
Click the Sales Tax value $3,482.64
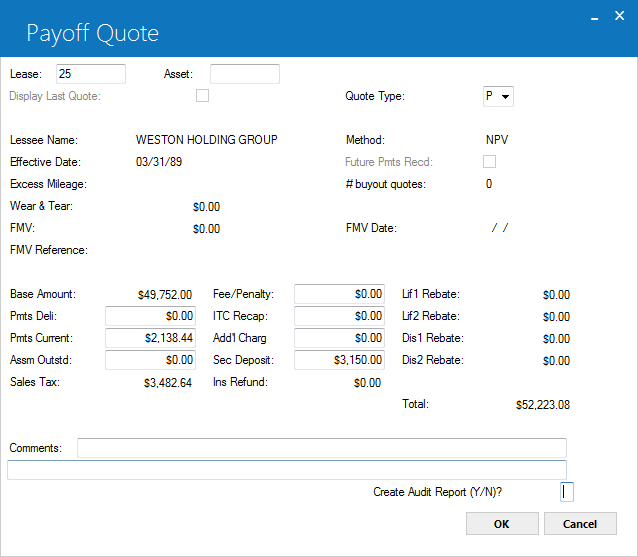pyautogui.click(x=168, y=382)
